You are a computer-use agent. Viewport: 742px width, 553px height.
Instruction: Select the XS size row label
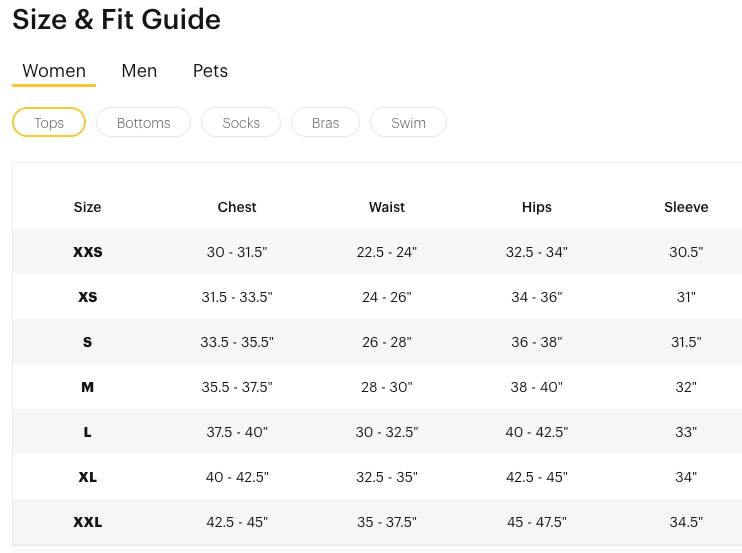tap(87, 297)
